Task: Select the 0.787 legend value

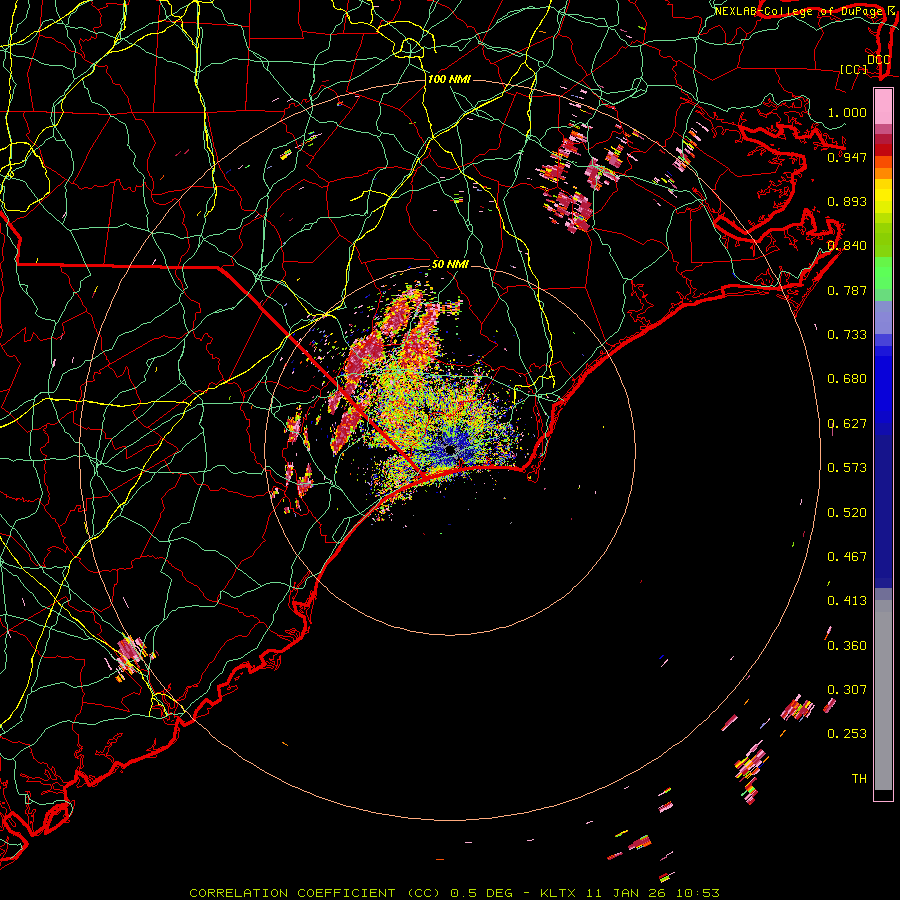Action: coord(847,290)
